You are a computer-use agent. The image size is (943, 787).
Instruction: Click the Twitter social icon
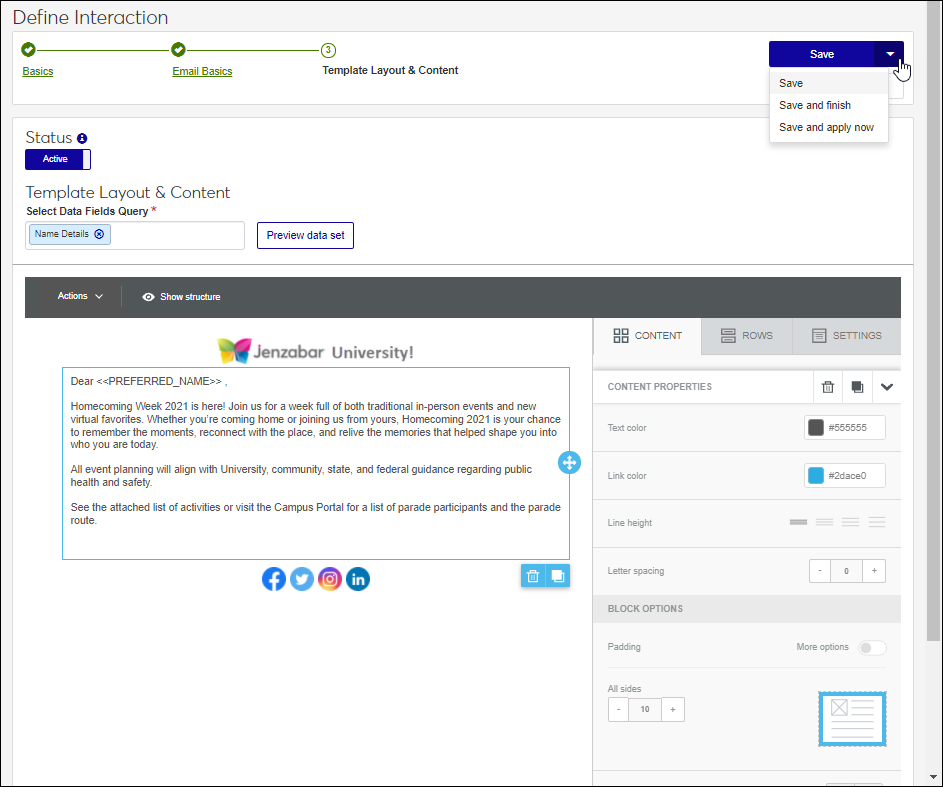click(x=302, y=579)
